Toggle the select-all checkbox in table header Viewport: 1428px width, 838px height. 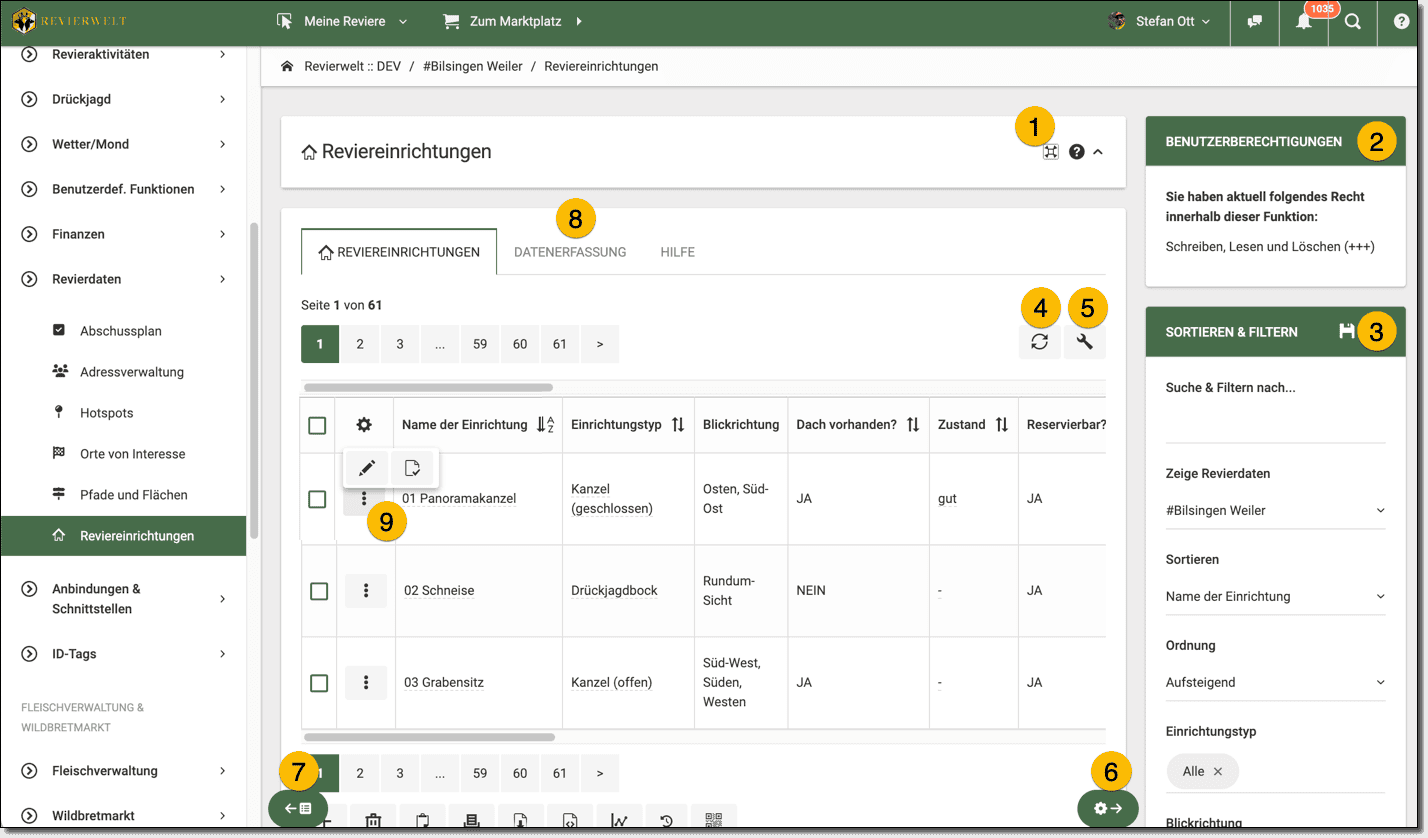[x=317, y=425]
